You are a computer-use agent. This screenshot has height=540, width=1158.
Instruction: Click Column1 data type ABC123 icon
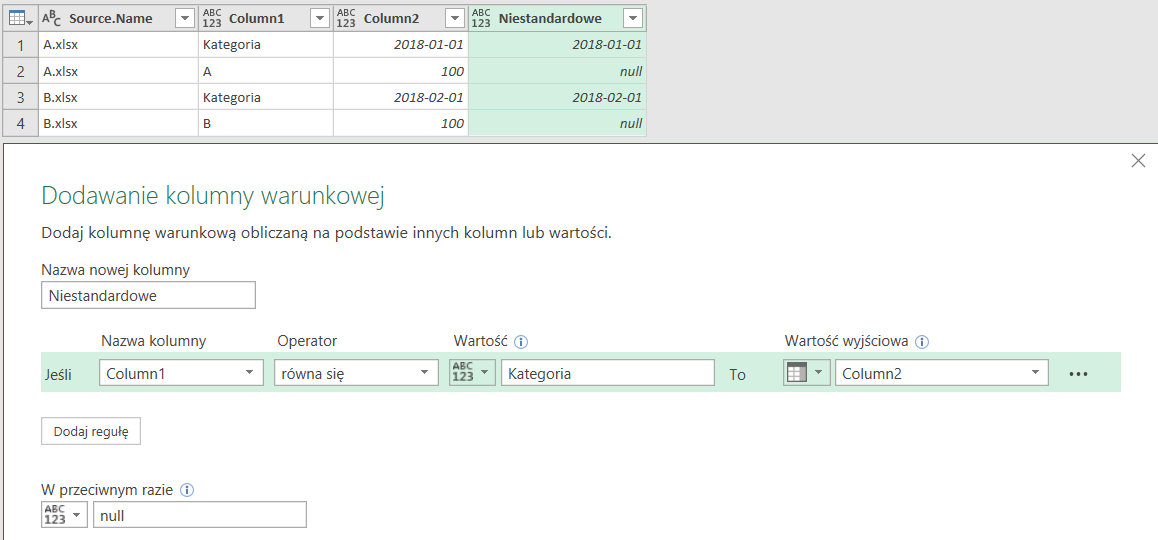(x=212, y=18)
